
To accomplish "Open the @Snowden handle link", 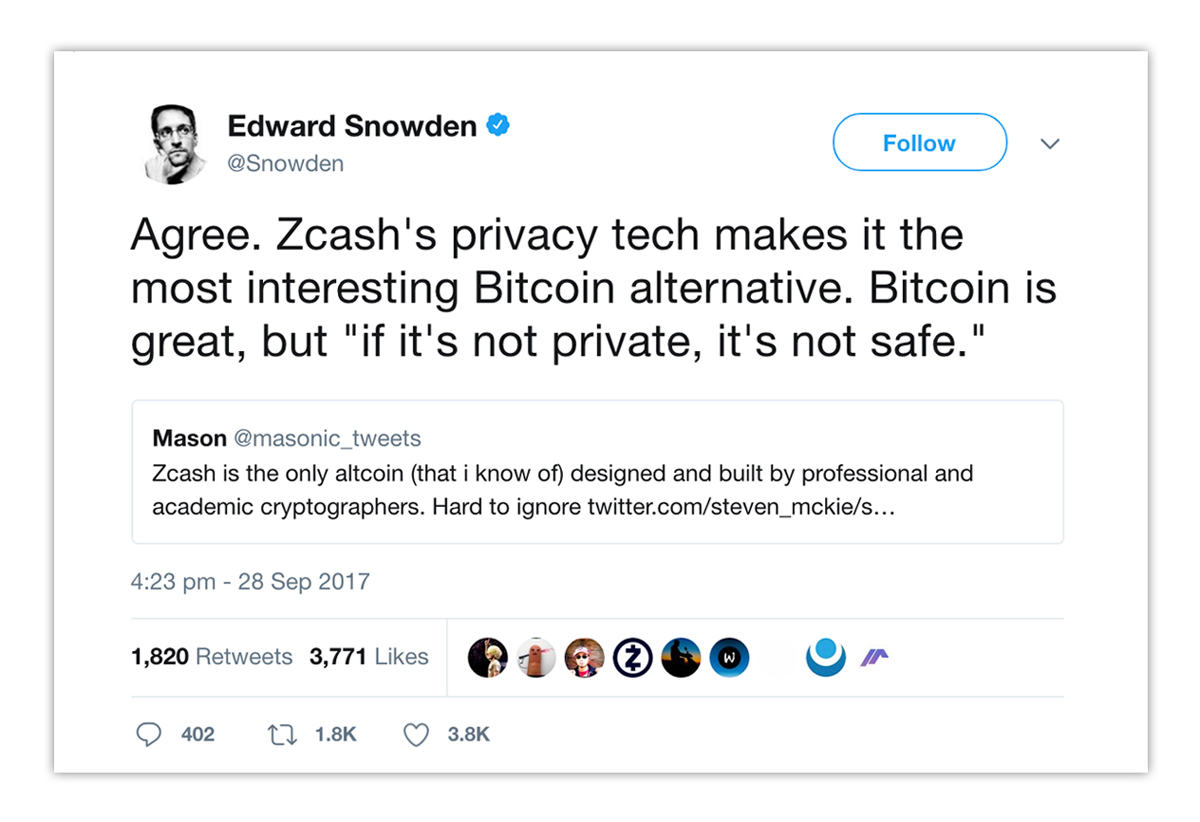I will [x=286, y=164].
